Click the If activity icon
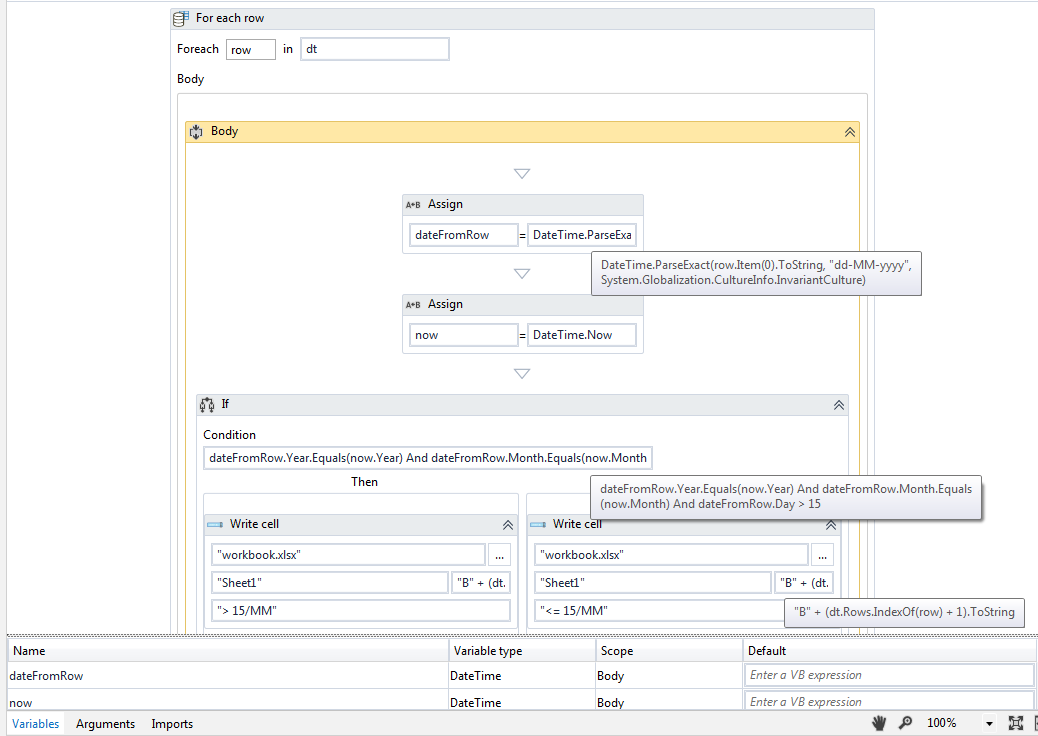Screen dimensions: 1038x736 (x=207, y=404)
